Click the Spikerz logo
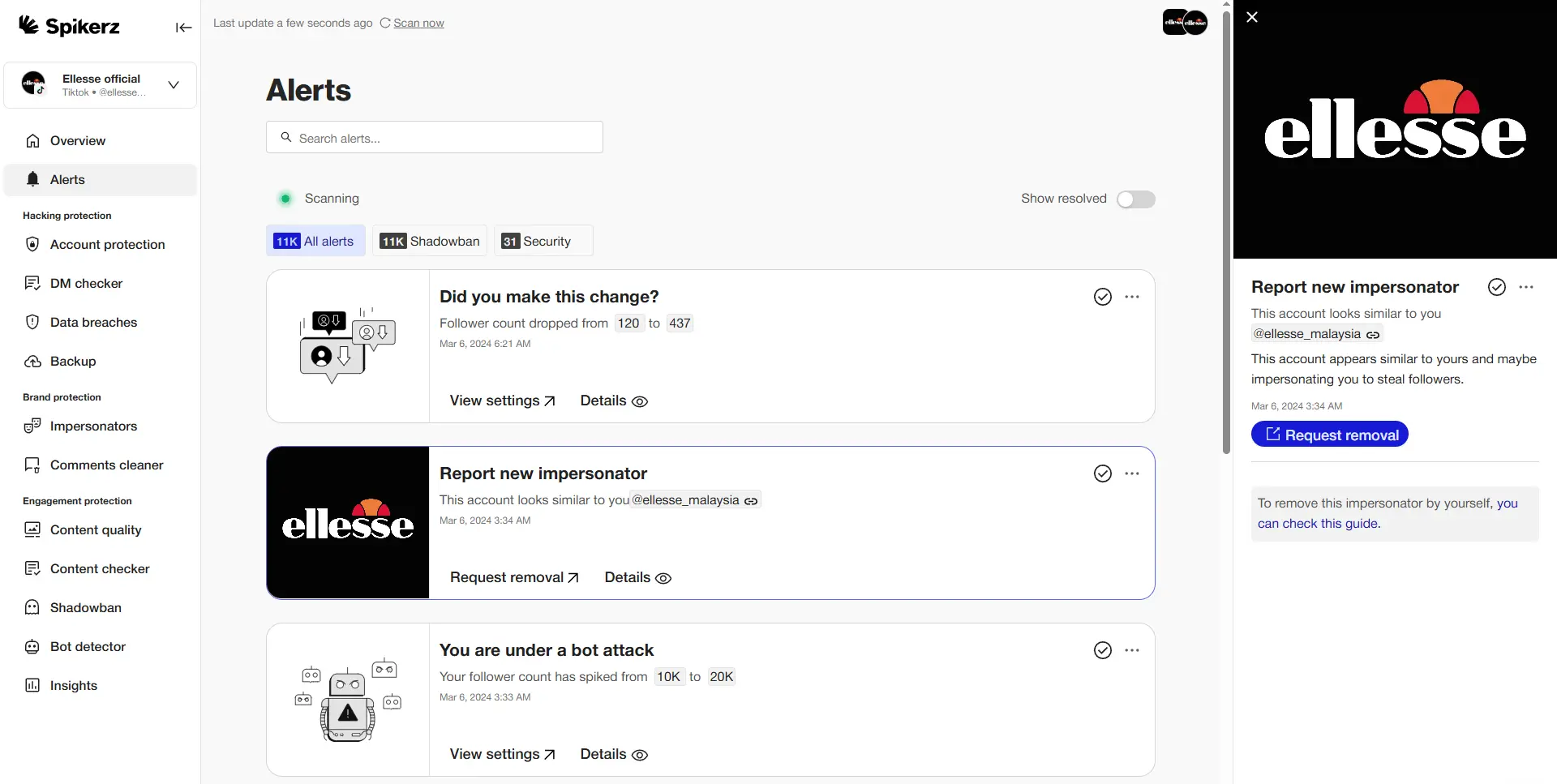The image size is (1557, 784). click(x=70, y=26)
